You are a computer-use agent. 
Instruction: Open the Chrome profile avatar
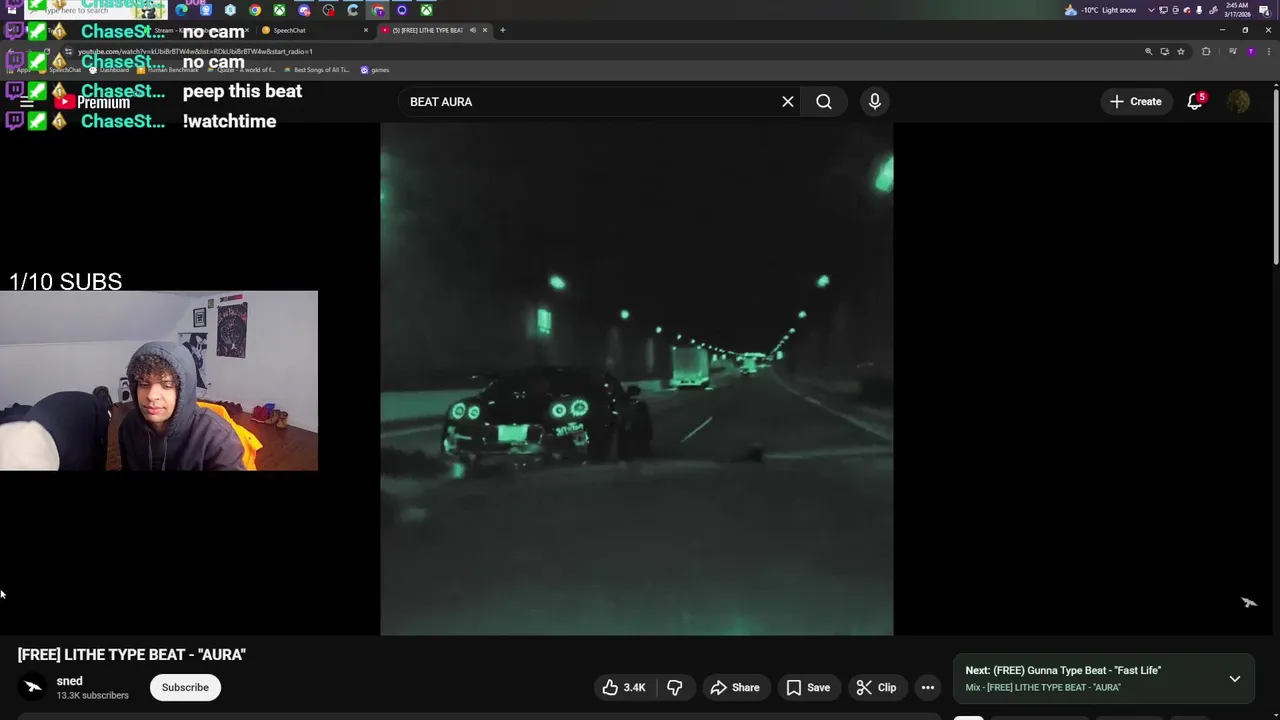(1251, 51)
